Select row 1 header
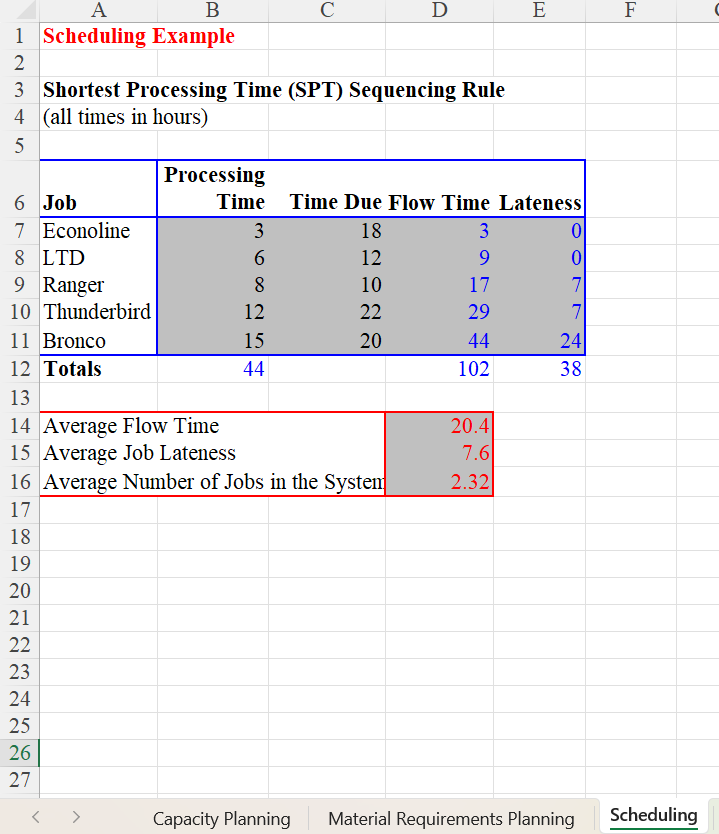This screenshot has width=719, height=834. 20,36
